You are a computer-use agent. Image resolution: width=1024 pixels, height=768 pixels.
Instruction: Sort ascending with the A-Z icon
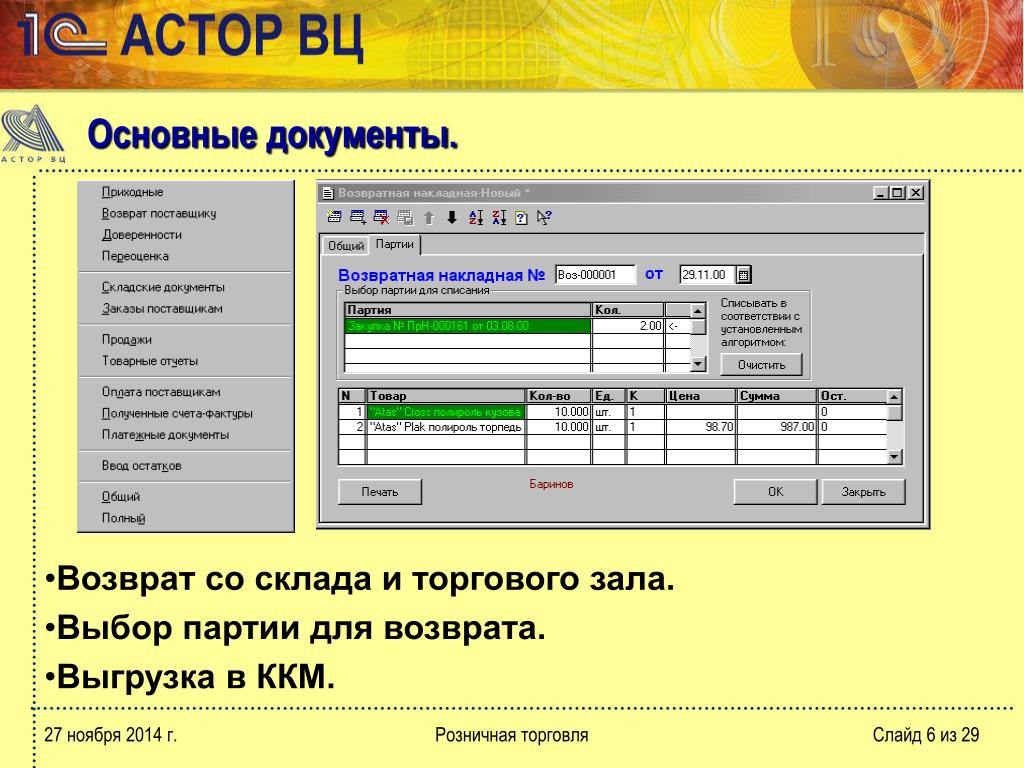coord(476,217)
